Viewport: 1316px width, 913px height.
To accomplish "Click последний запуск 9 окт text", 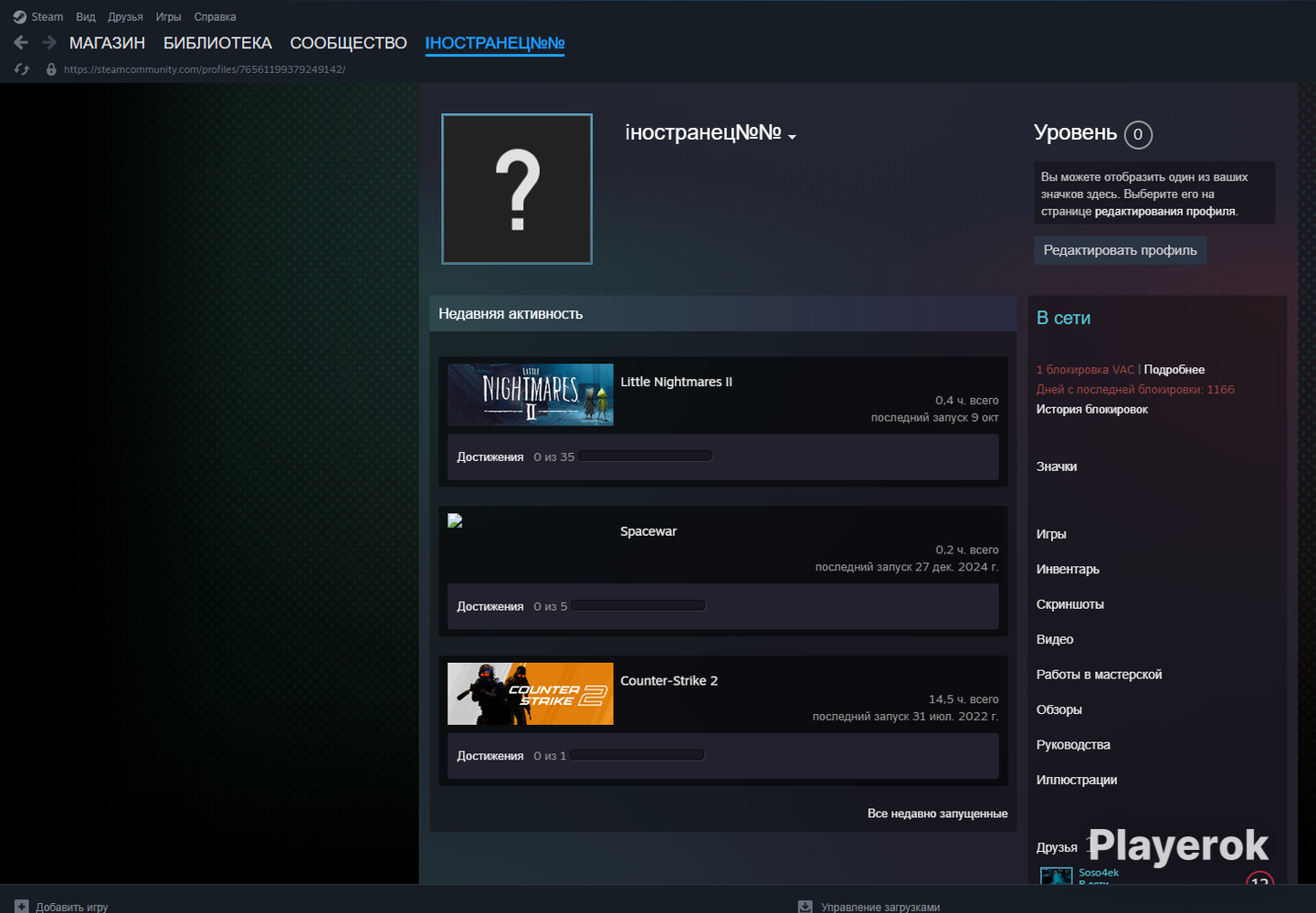I will coord(935,417).
